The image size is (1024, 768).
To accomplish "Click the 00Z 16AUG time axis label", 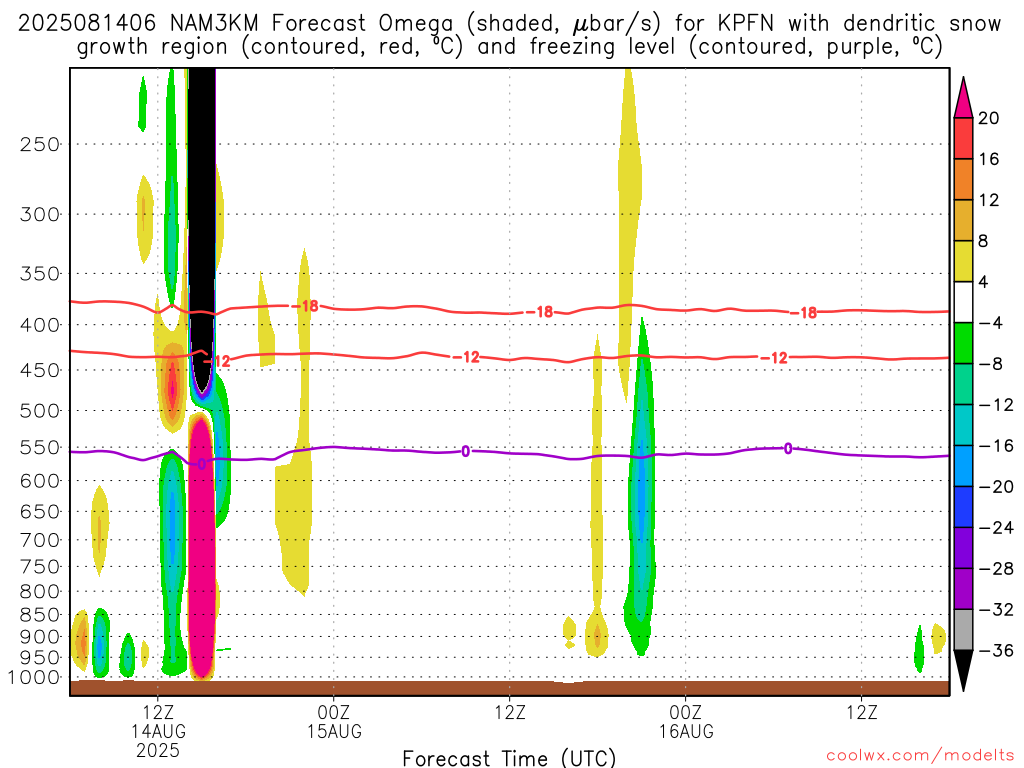I will (x=686, y=722).
